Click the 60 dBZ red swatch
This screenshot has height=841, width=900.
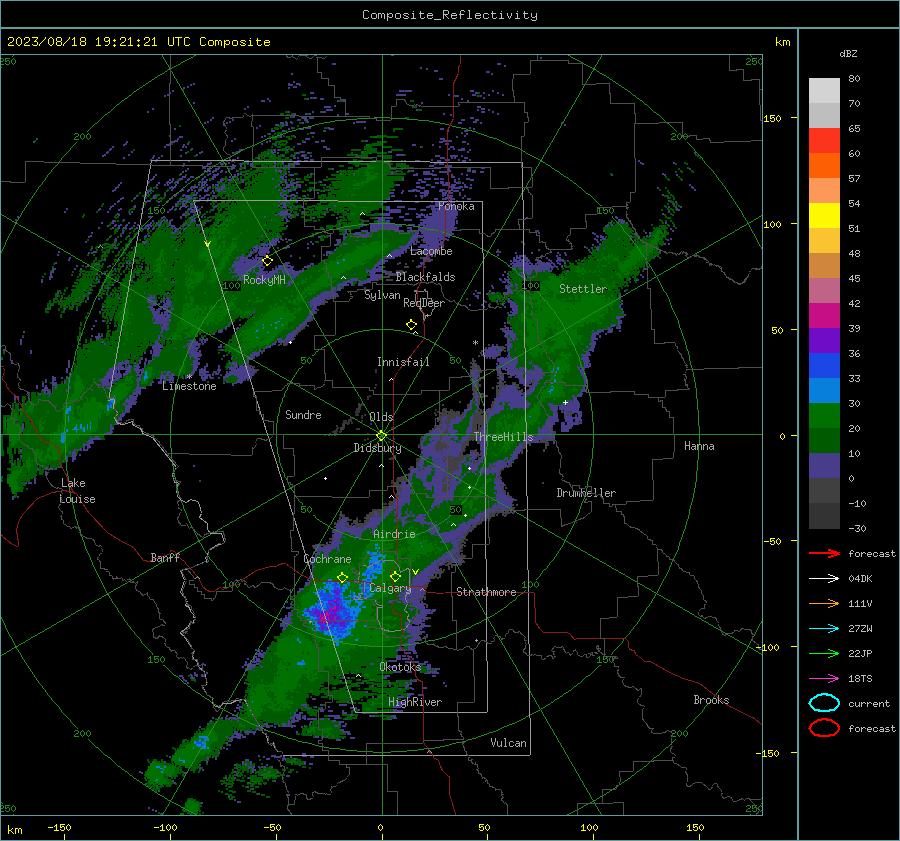pos(824,140)
